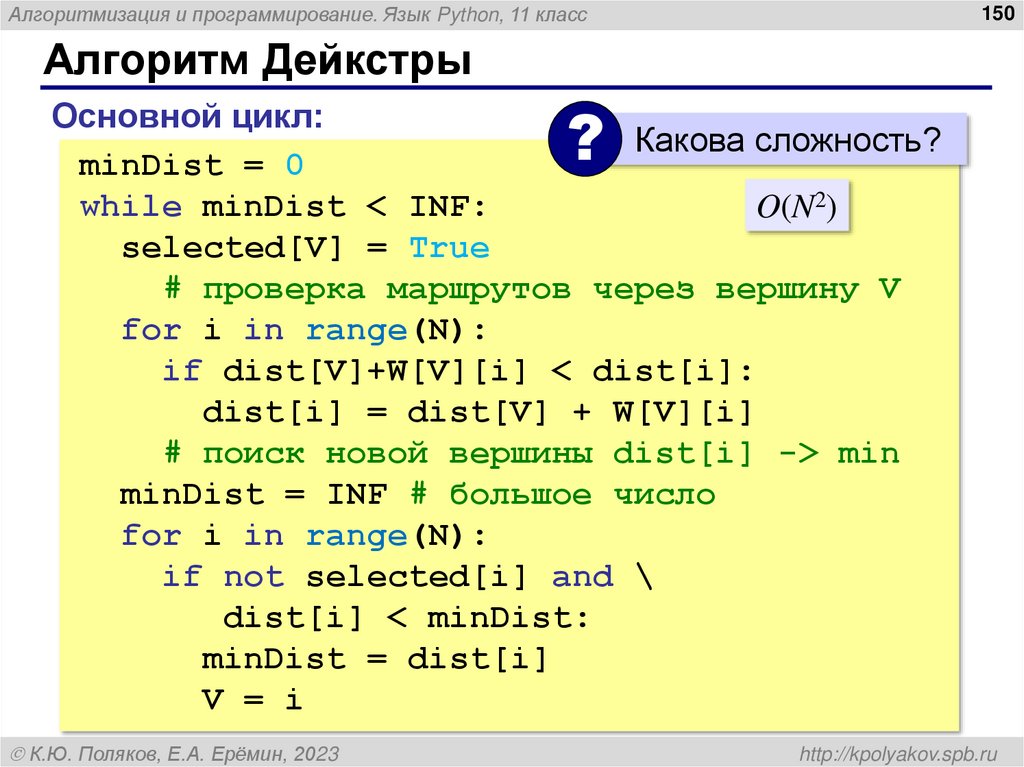1024x767 pixels.
Task: Click the O(N²) complexity answer box
Action: tap(797, 206)
